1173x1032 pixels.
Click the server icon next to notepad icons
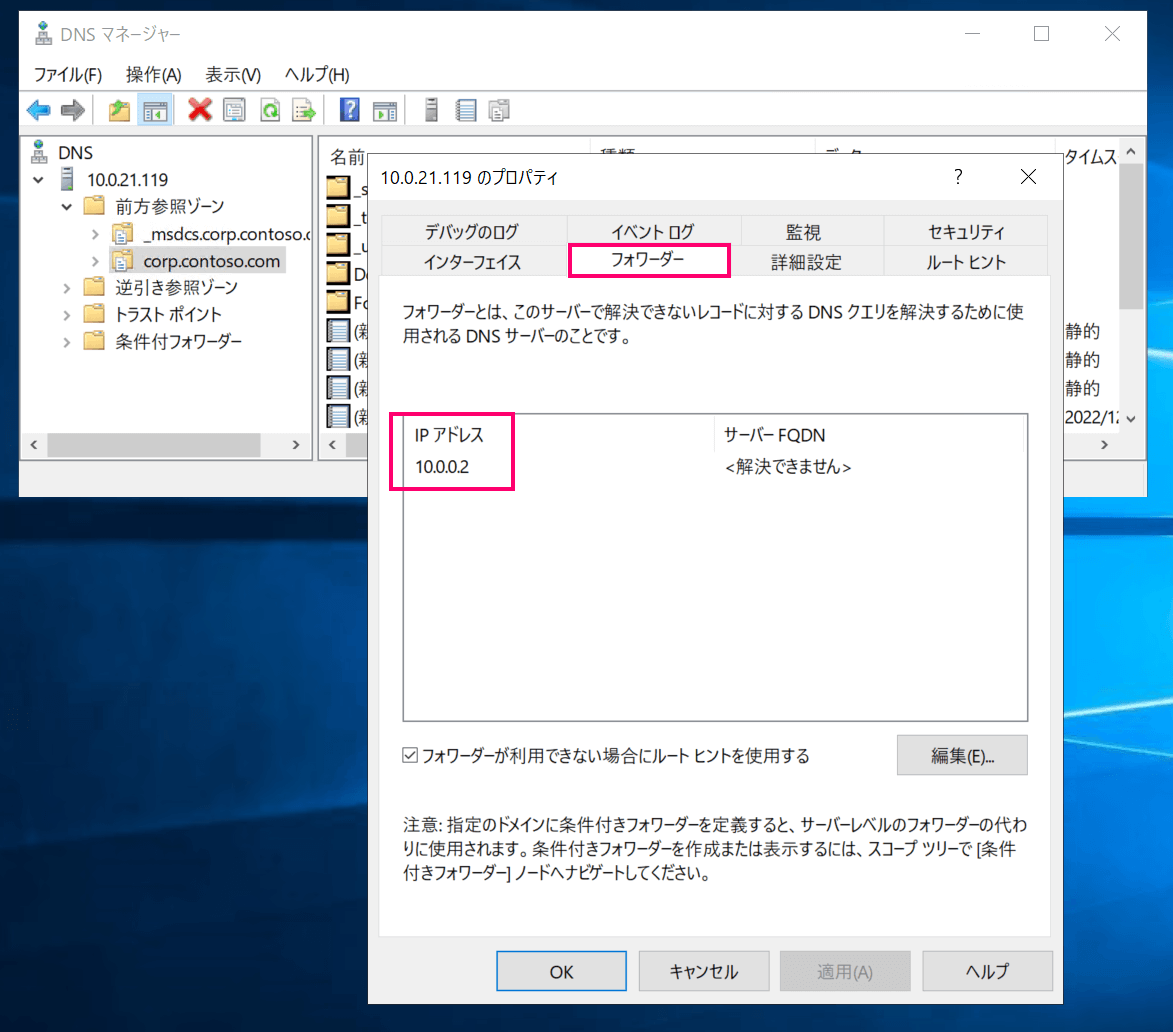430,110
